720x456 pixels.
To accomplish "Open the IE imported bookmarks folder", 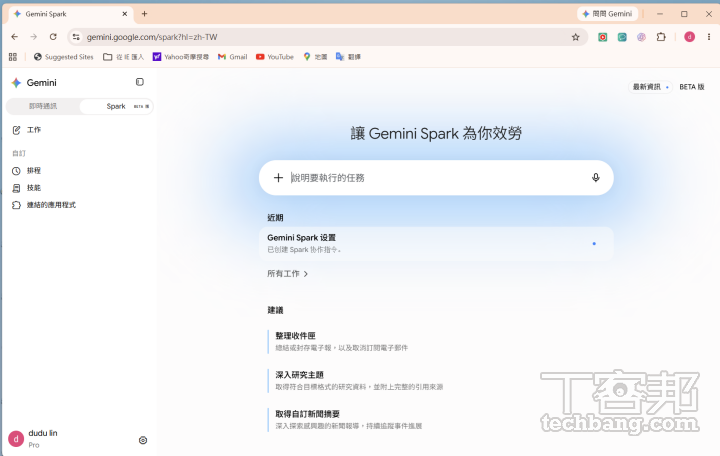I will (x=124, y=57).
